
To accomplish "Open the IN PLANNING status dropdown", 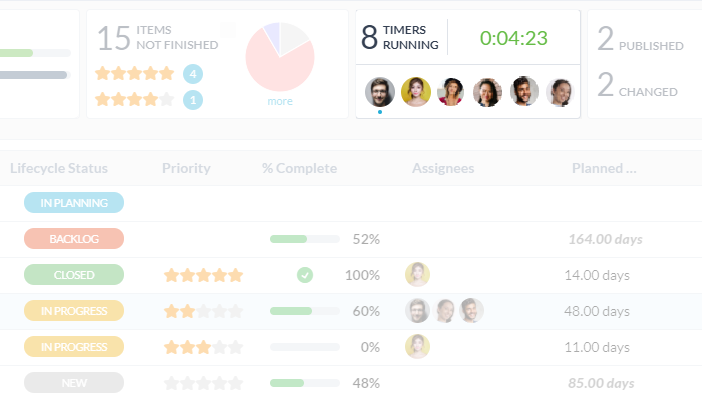I will coord(74,203).
